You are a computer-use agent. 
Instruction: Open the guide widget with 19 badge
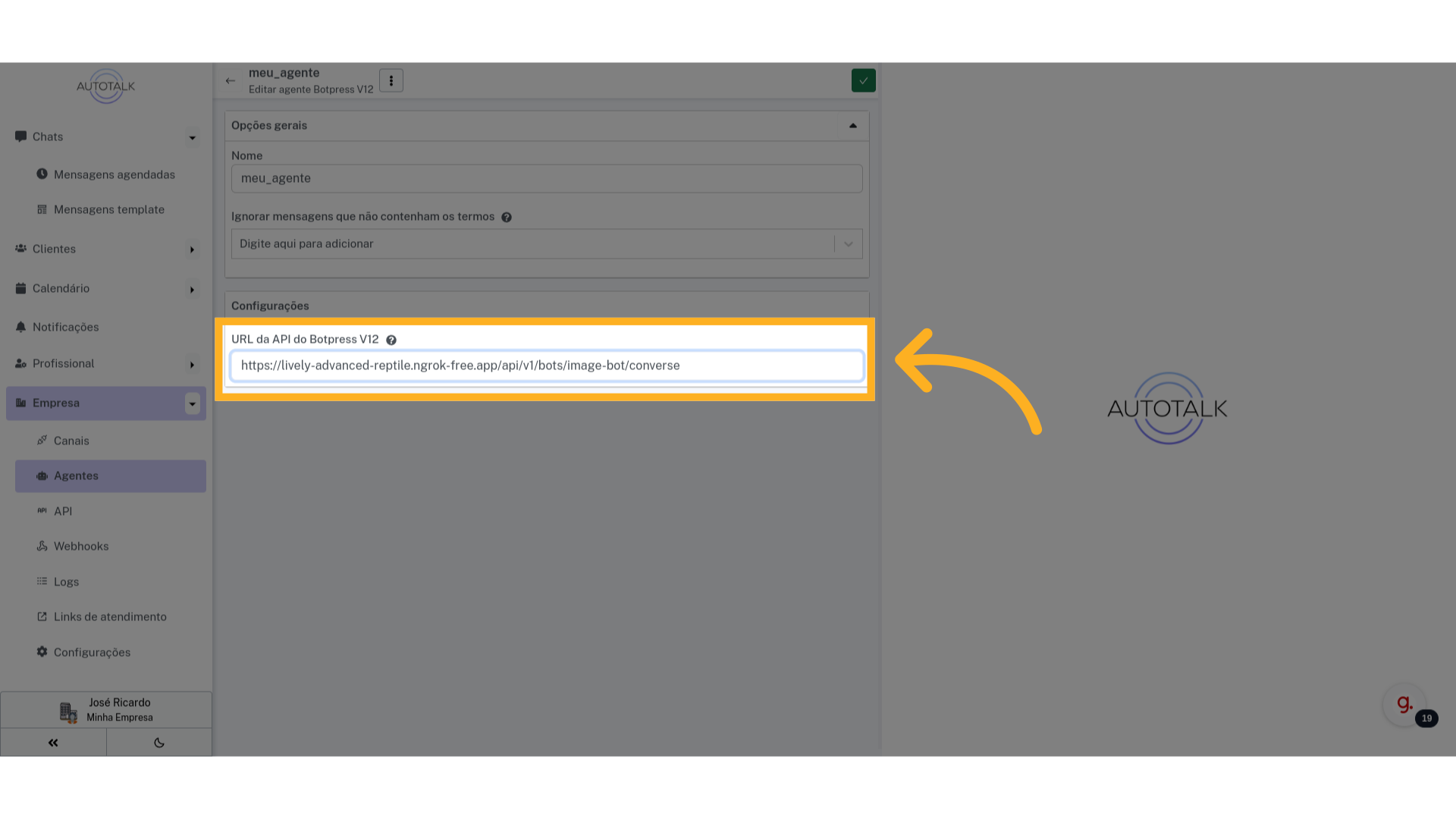tap(1405, 704)
